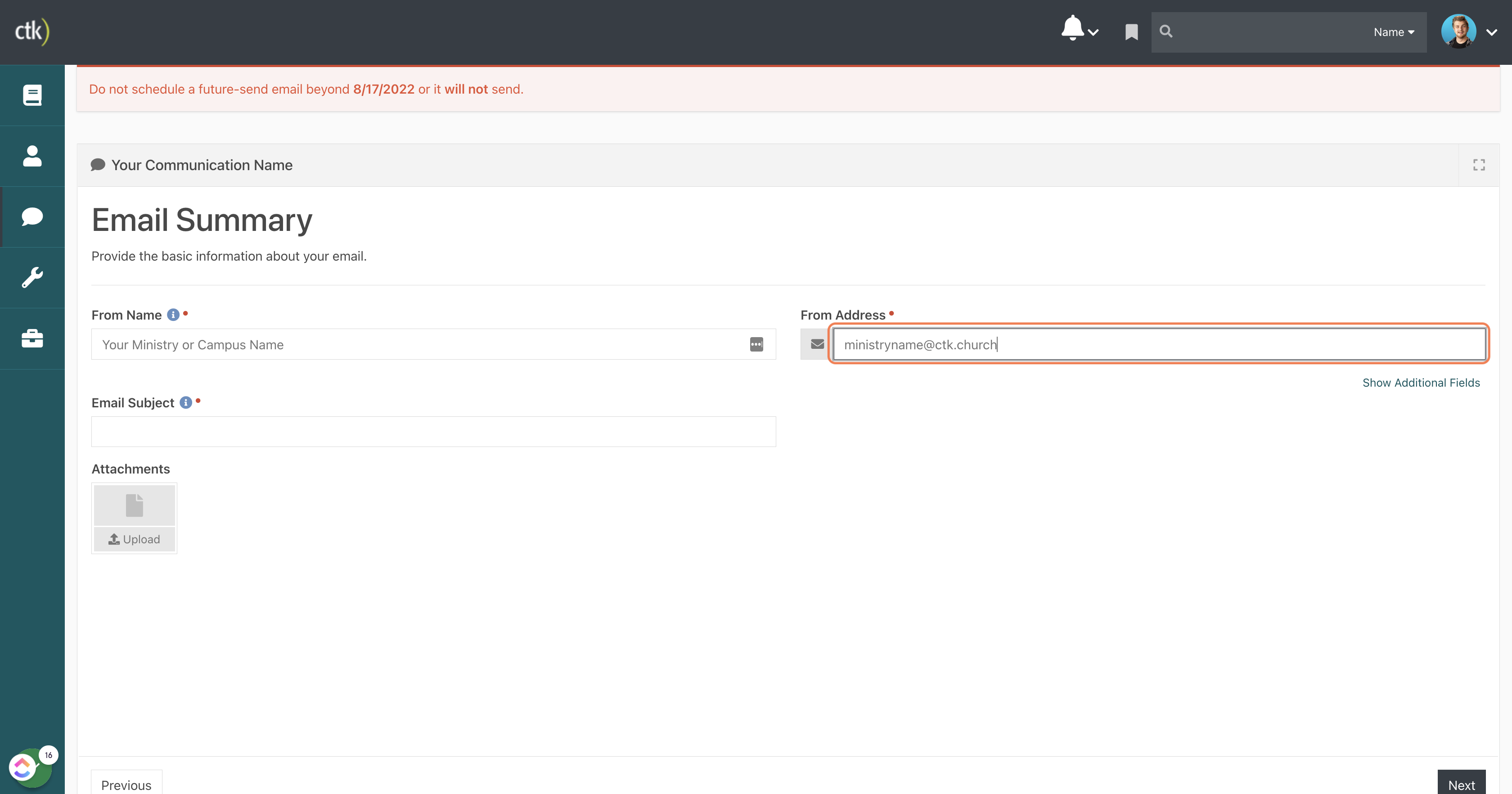Click the 8/17/2022 date in the warning
This screenshot has width=1512, height=794.
[383, 89]
